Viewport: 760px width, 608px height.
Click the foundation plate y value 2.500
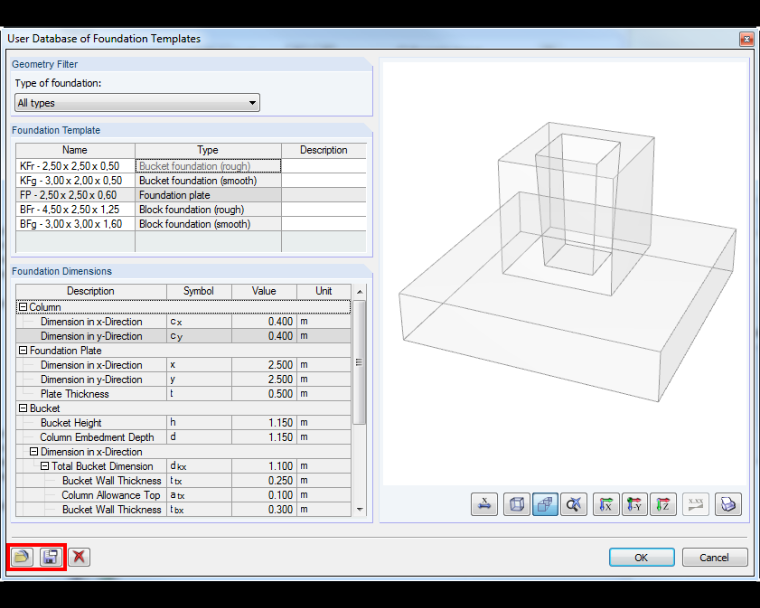tap(264, 379)
